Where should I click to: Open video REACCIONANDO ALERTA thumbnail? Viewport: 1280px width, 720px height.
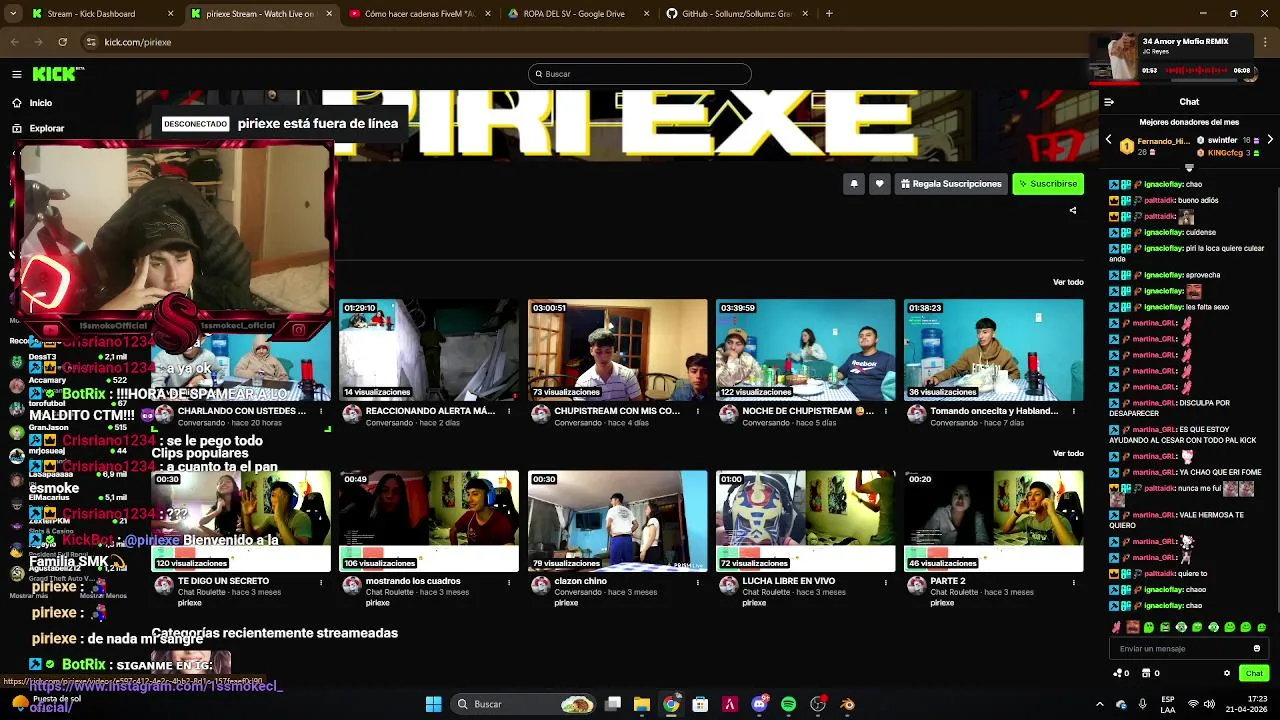[x=428, y=350]
